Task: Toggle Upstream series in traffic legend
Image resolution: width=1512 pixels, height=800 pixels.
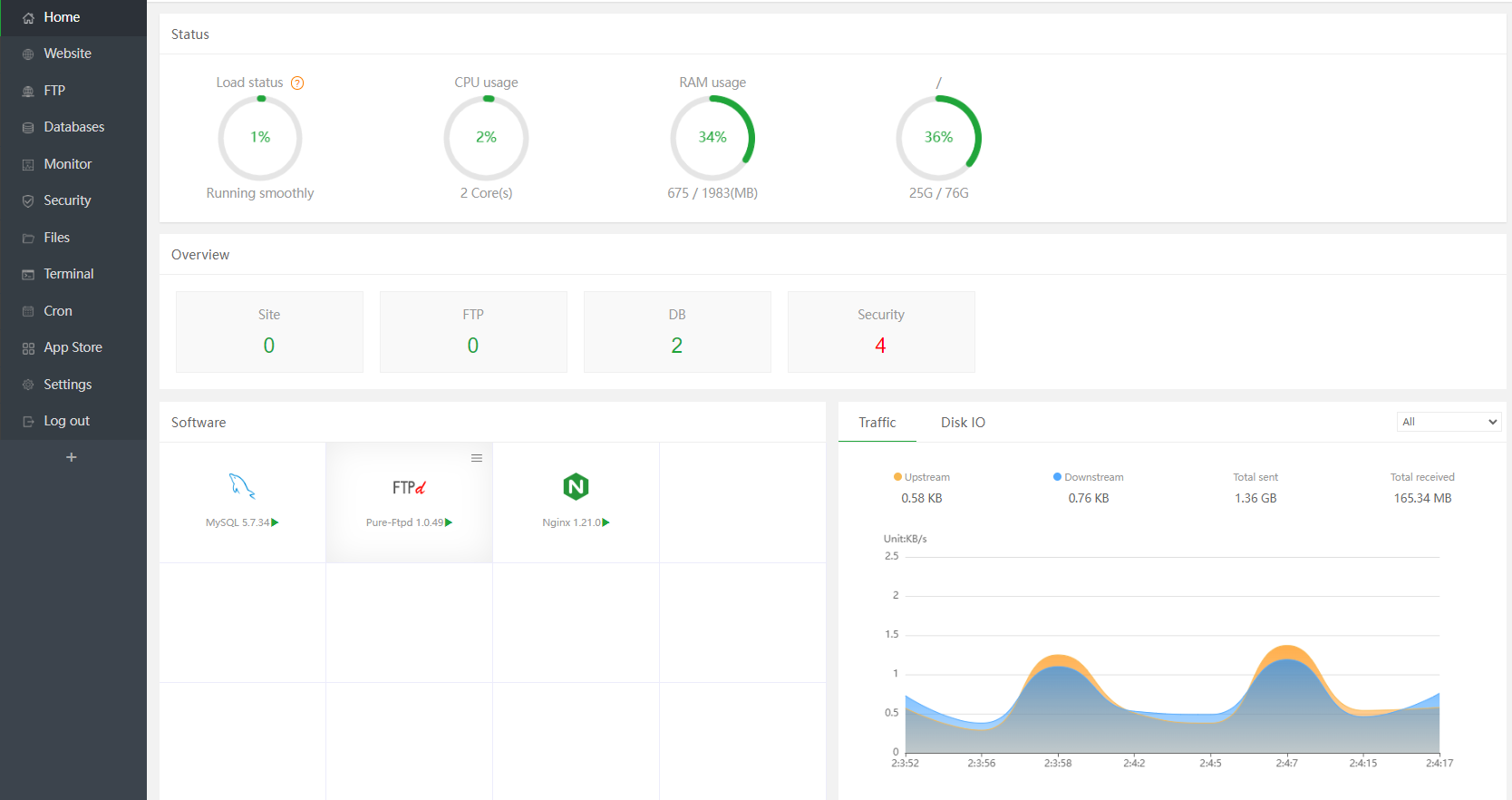Action: (922, 477)
